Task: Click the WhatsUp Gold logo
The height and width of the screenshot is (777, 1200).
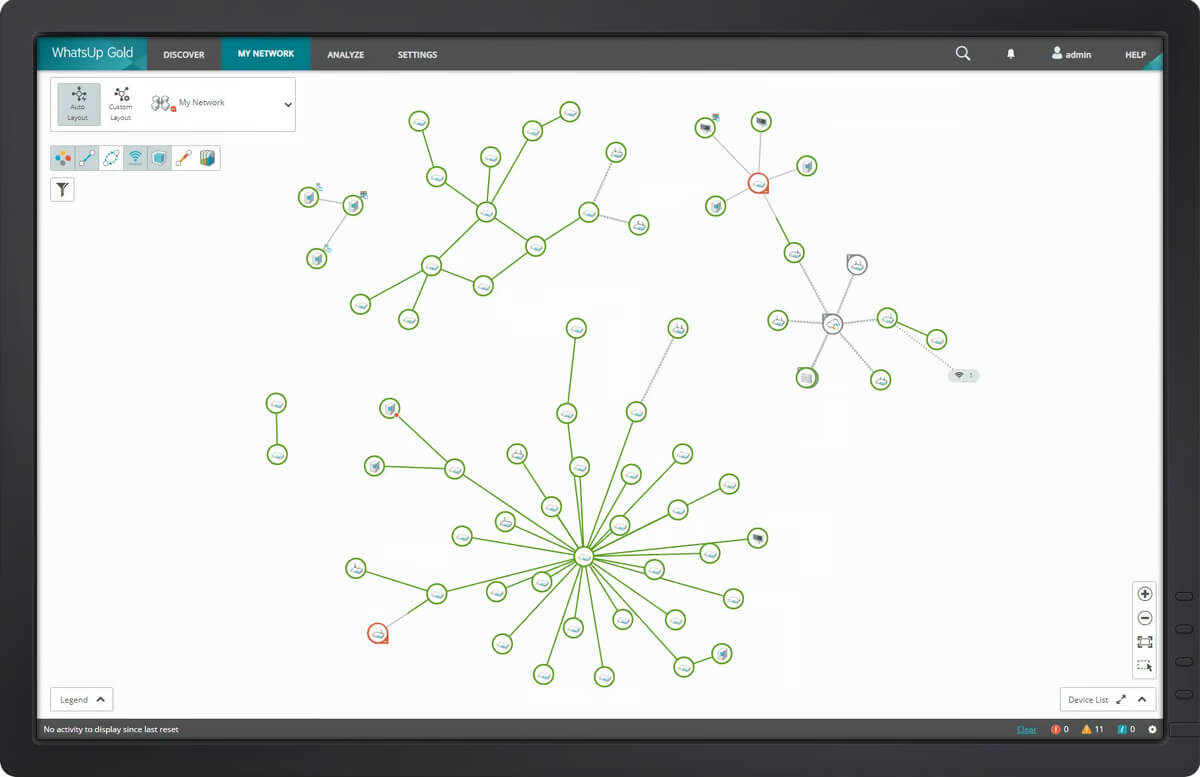Action: pos(92,53)
